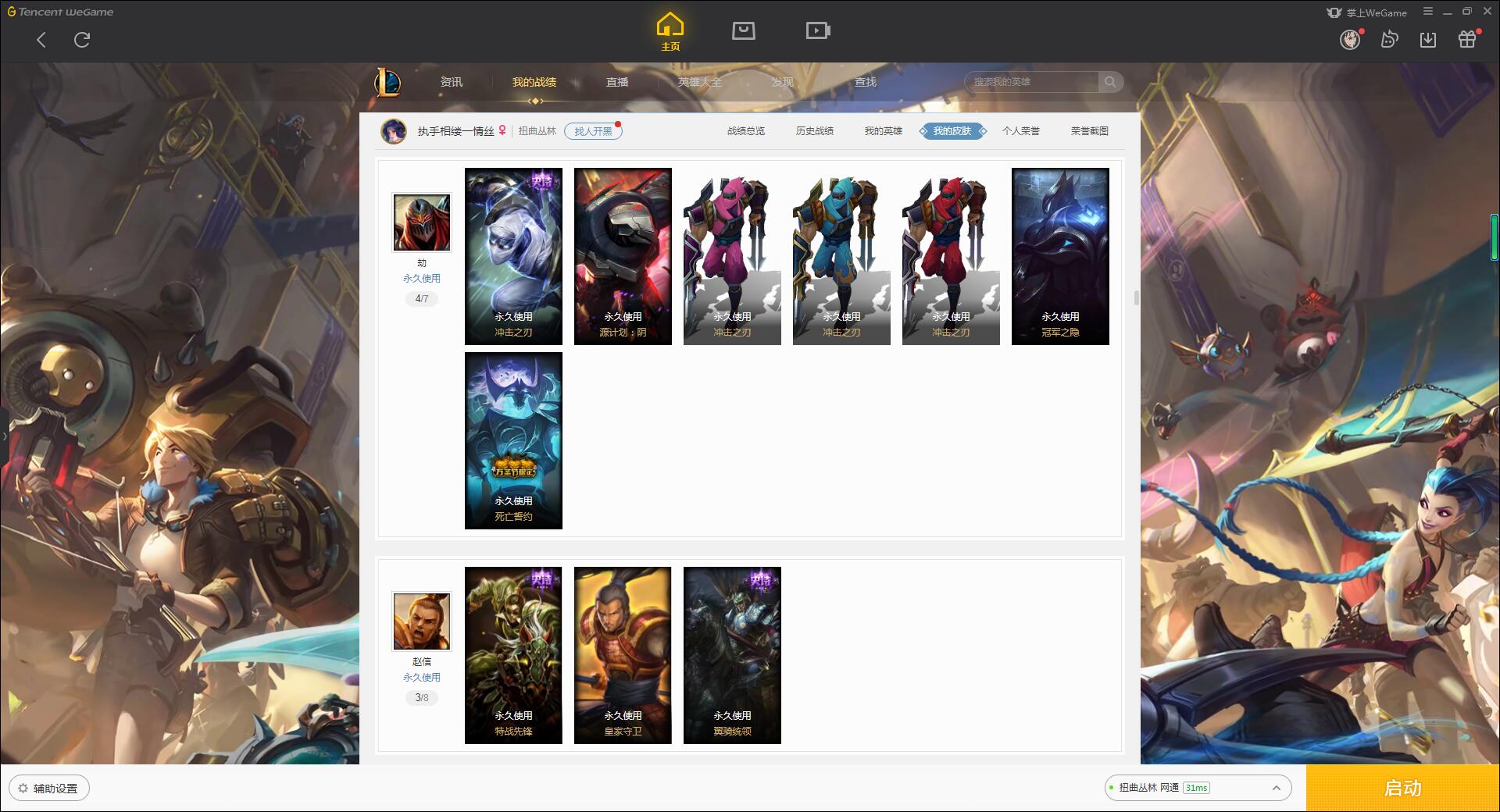Expand the left edge side panel arrow

pos(4,436)
